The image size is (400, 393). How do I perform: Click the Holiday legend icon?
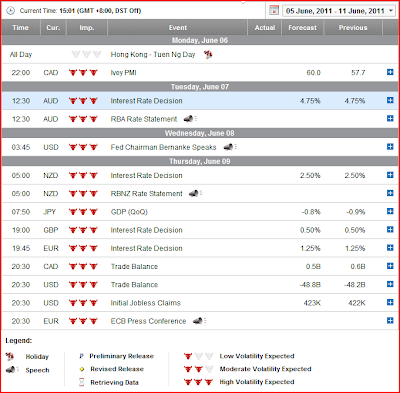[x=10, y=356]
